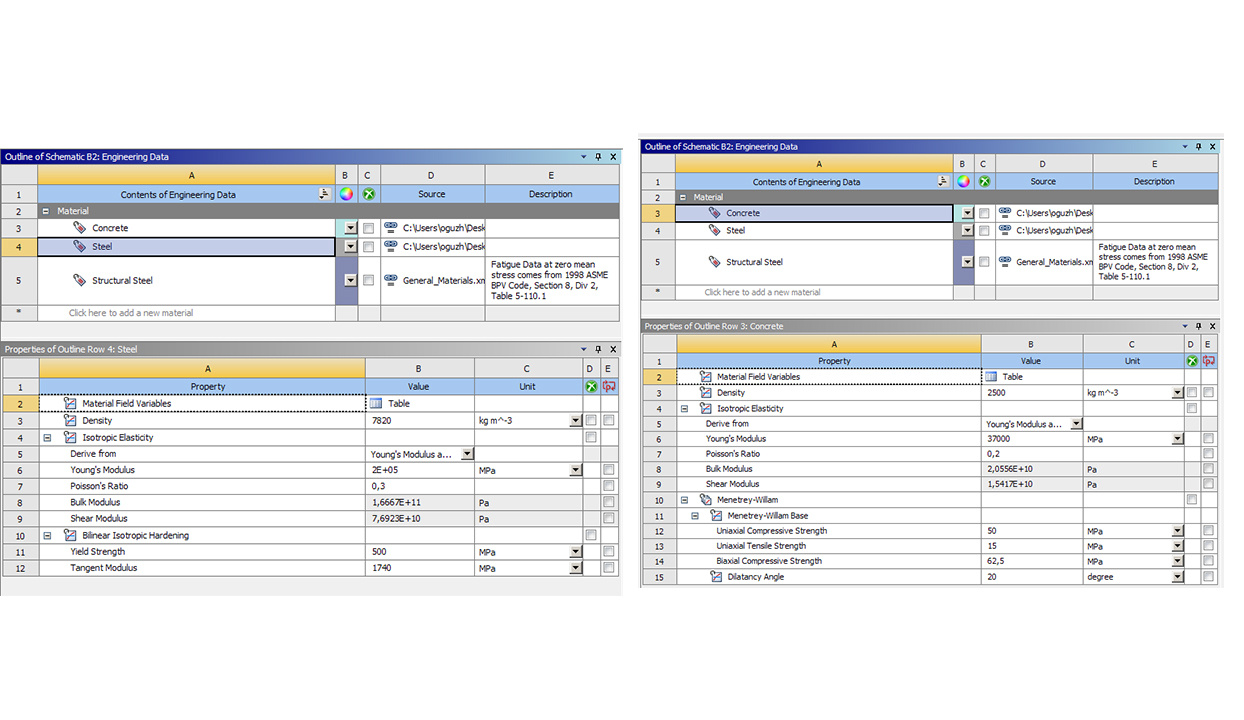The image size is (1244, 720).
Task: Click the General_Materials source link icon in left outline
Action: [391, 281]
